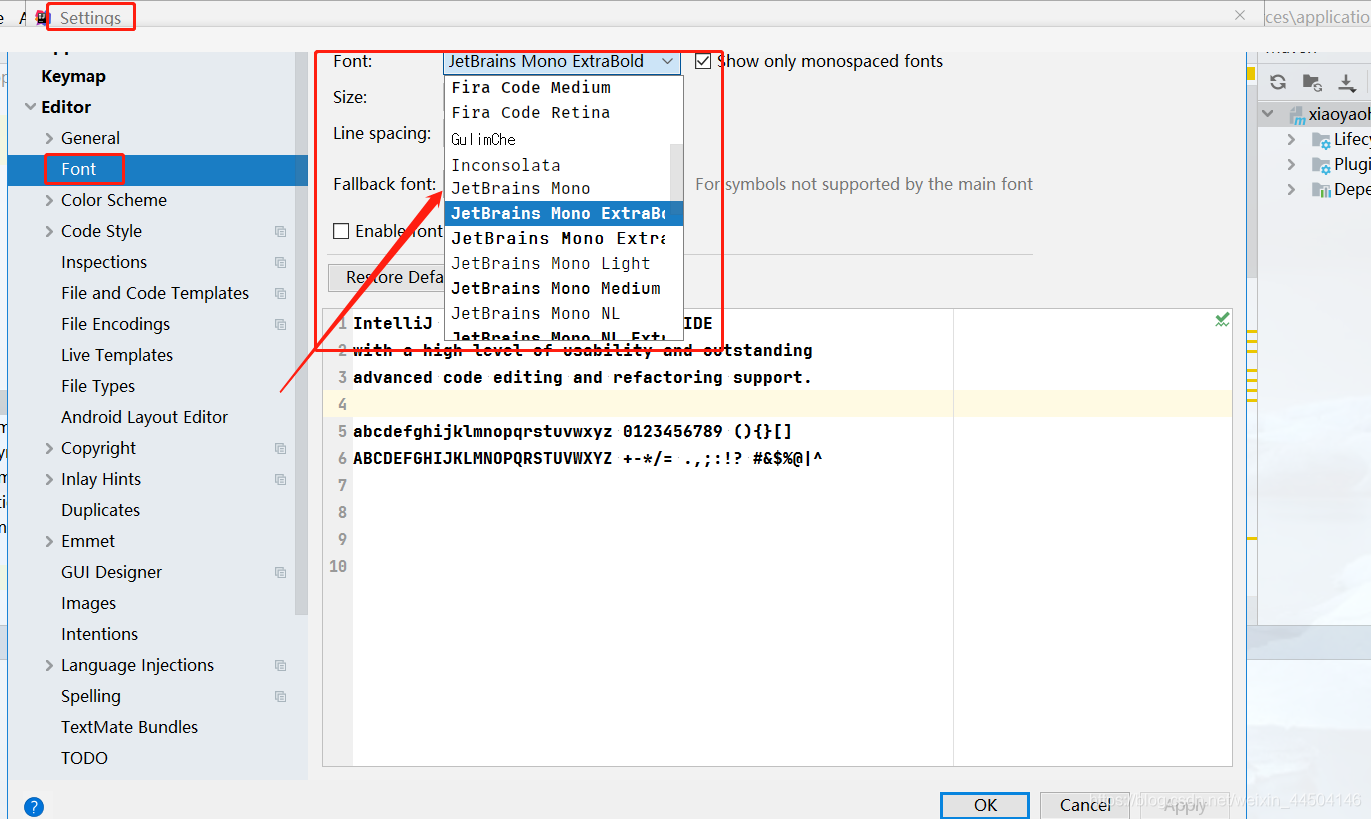Click the Cancel button

click(x=1085, y=805)
